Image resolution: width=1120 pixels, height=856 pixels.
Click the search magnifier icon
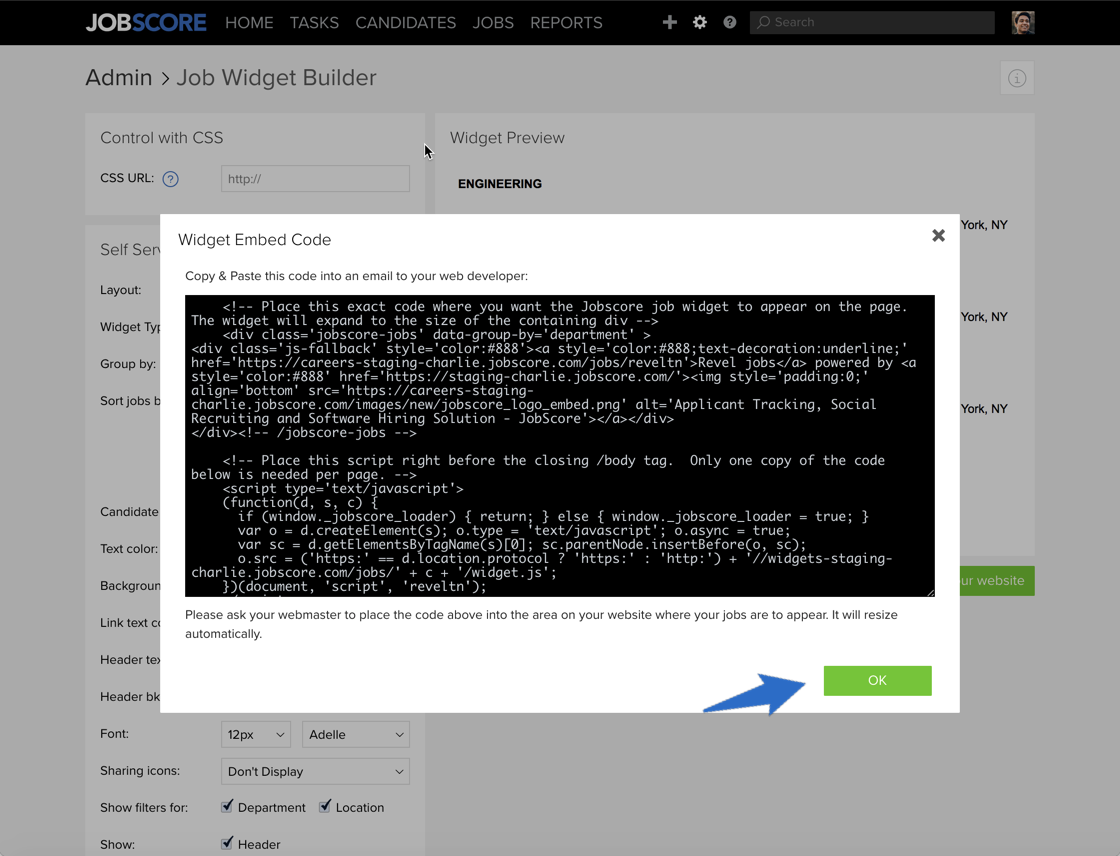(764, 22)
